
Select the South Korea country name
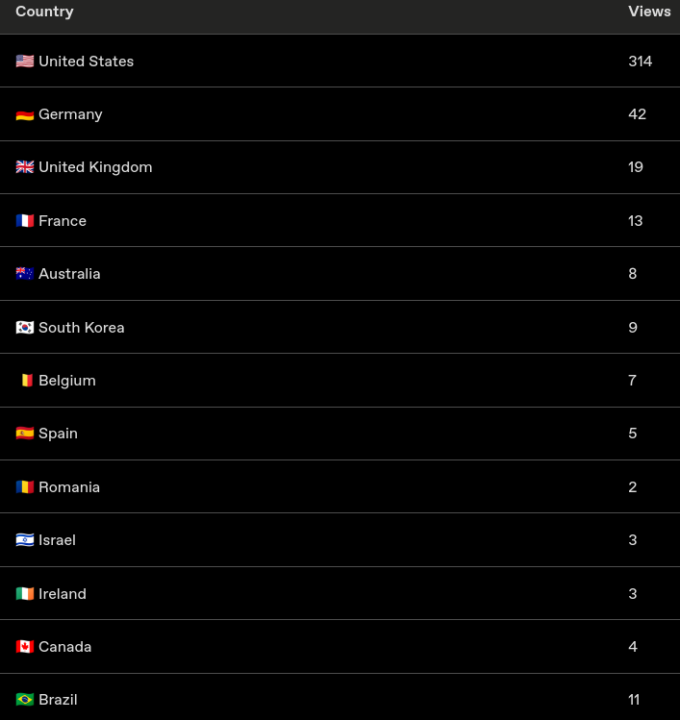(81, 328)
